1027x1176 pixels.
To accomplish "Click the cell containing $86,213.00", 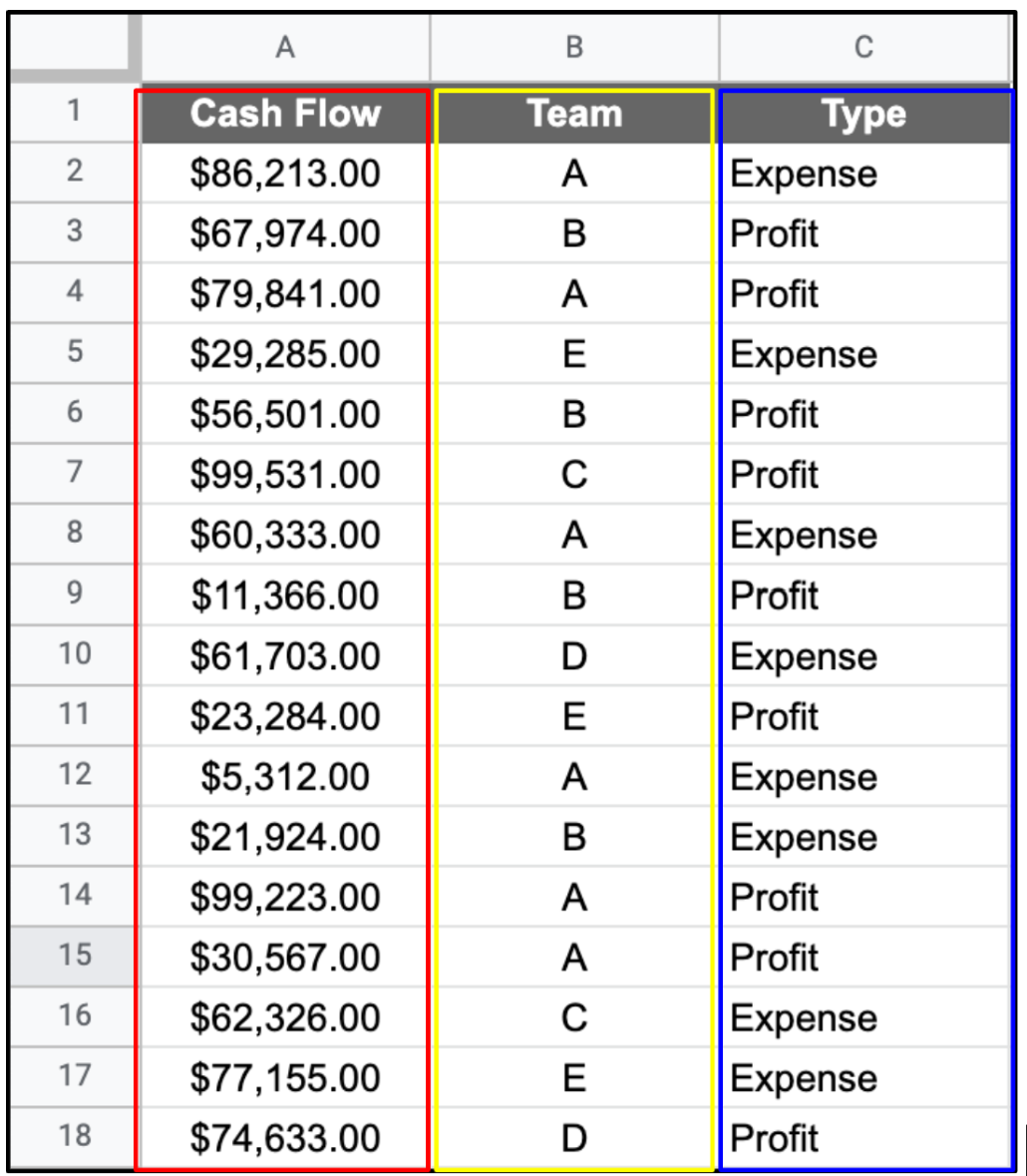I will pyautogui.click(x=285, y=174).
